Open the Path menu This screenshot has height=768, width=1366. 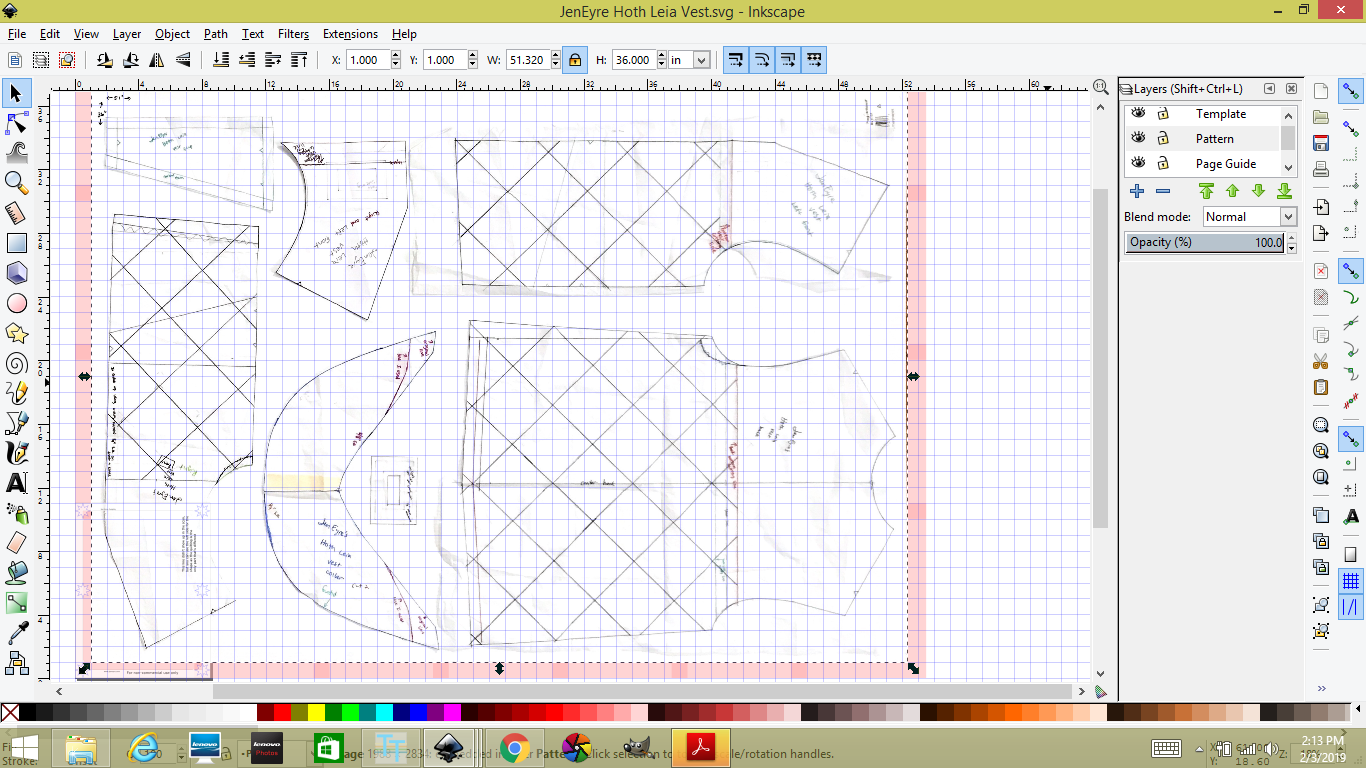(x=216, y=34)
